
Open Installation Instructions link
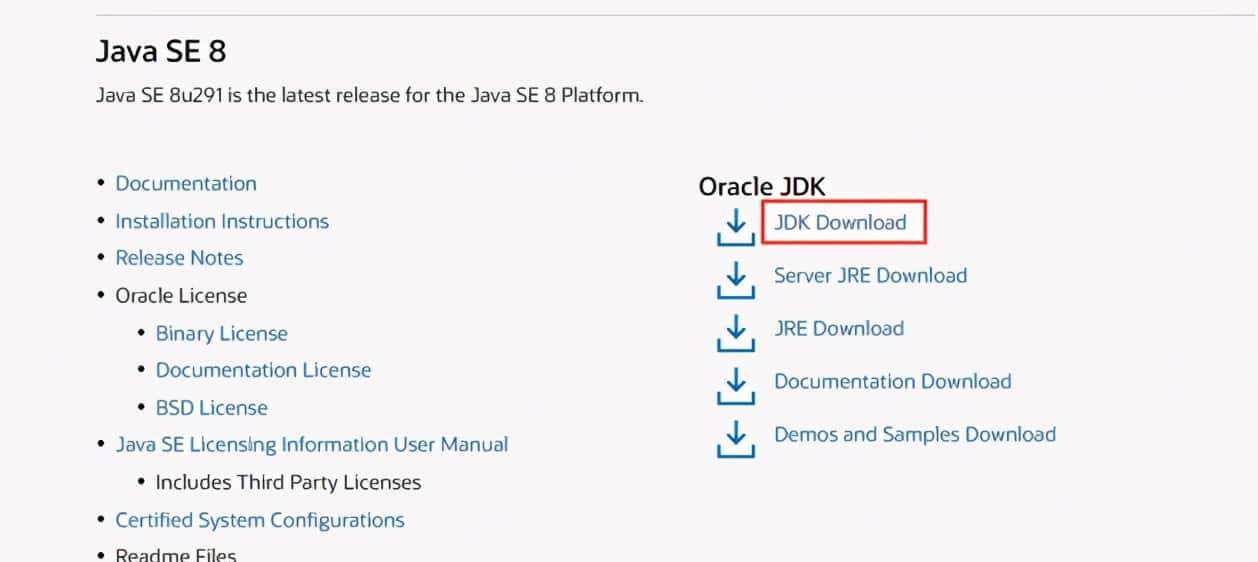point(222,221)
